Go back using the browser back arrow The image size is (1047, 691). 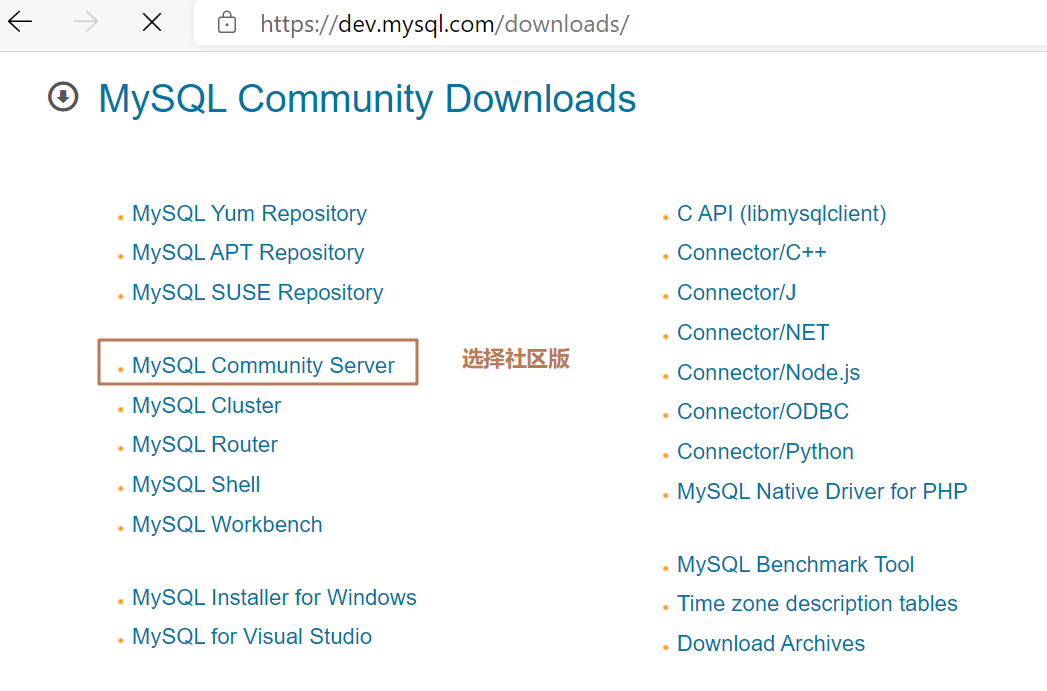point(20,22)
